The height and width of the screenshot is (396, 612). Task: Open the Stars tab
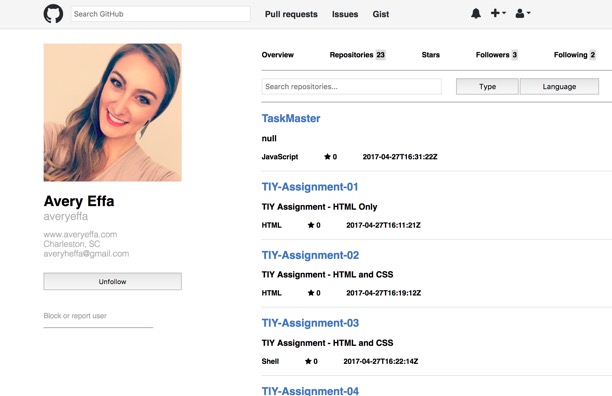[x=431, y=55]
